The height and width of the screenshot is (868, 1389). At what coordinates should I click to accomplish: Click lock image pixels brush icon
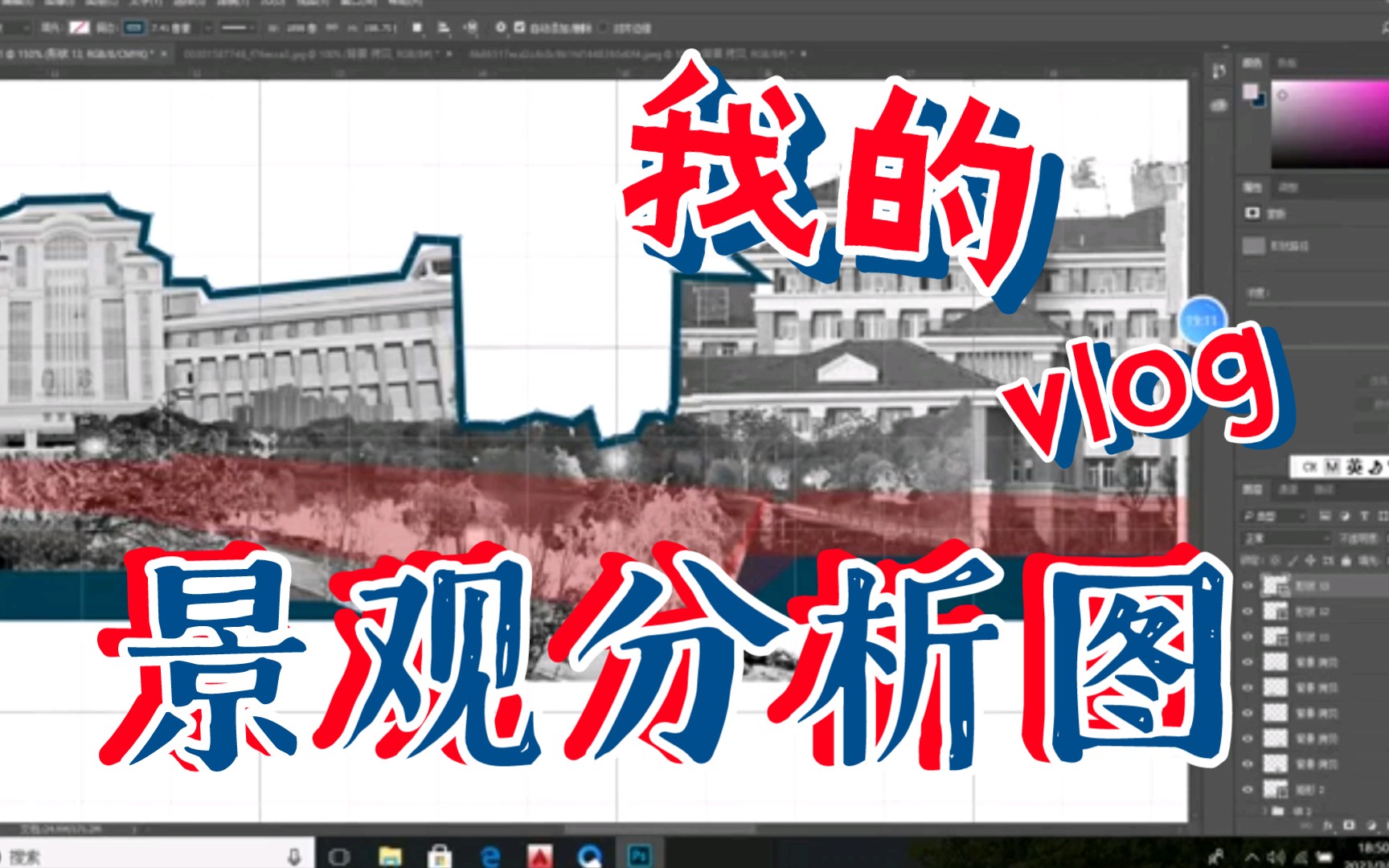pos(1293,560)
